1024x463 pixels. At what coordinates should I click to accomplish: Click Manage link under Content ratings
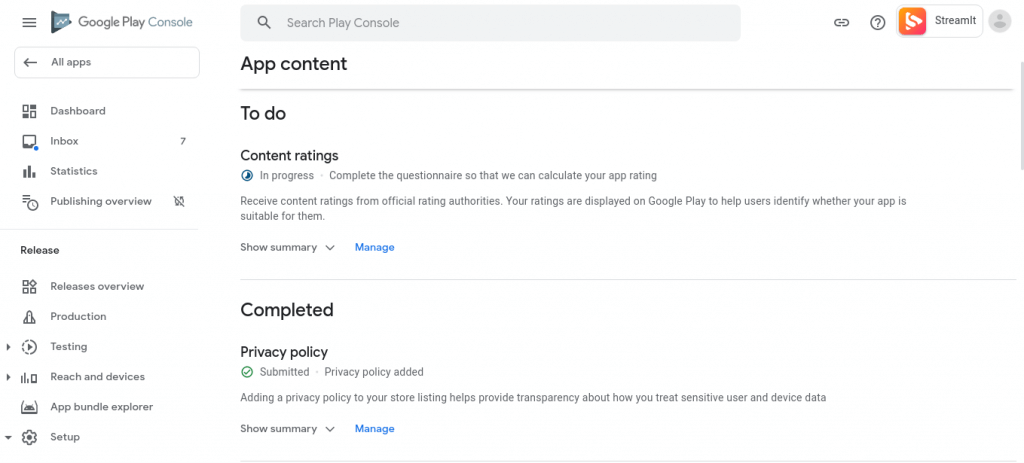pos(374,247)
